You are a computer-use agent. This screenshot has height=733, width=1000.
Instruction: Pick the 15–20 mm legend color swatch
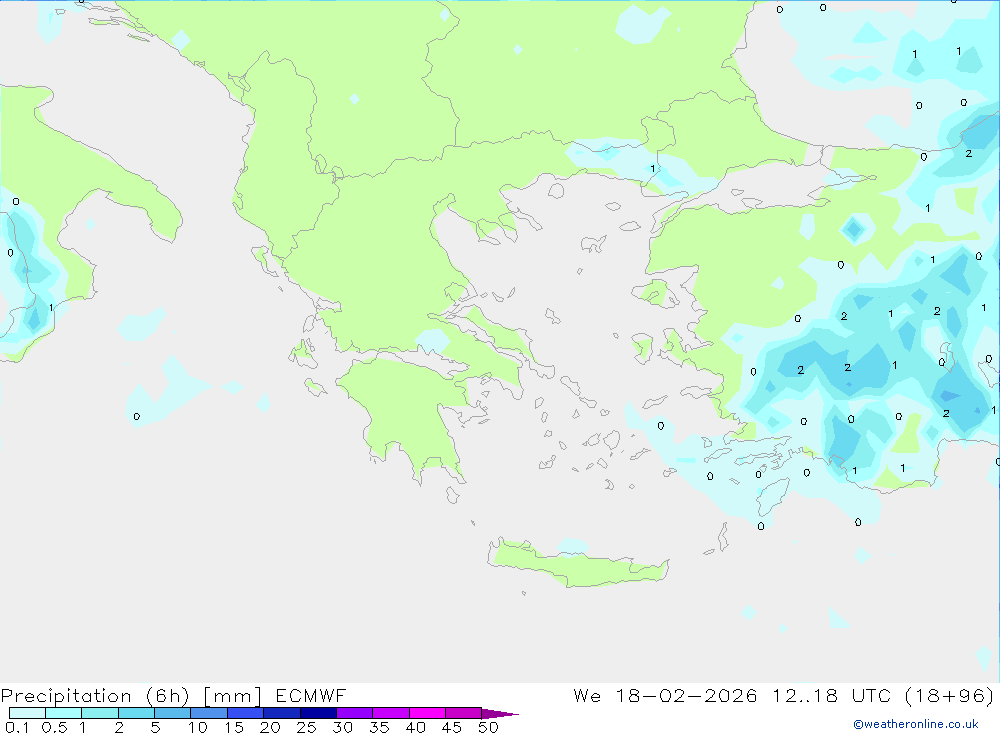pyautogui.click(x=246, y=713)
